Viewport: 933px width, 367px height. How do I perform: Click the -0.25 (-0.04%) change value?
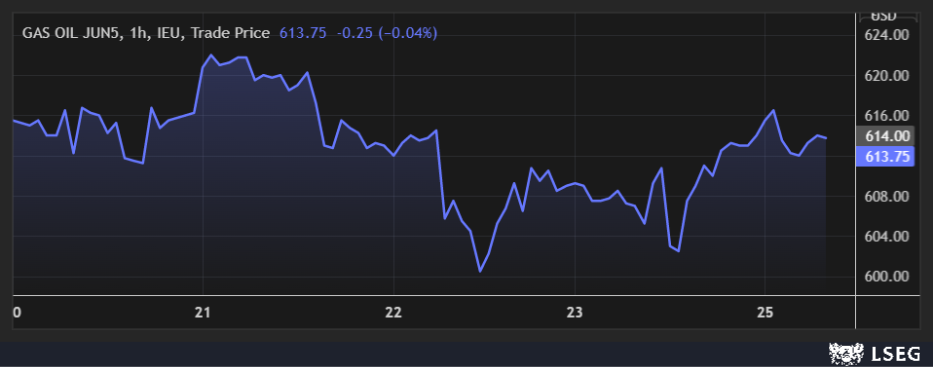click(x=387, y=33)
